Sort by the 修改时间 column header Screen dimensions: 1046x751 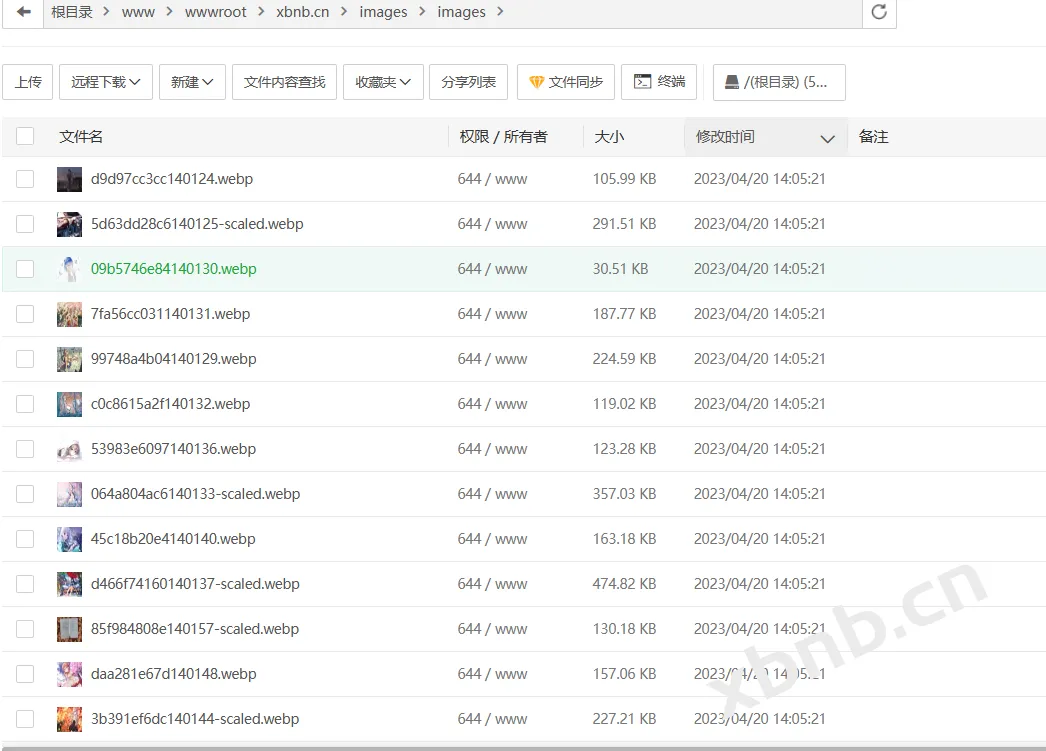pos(765,137)
